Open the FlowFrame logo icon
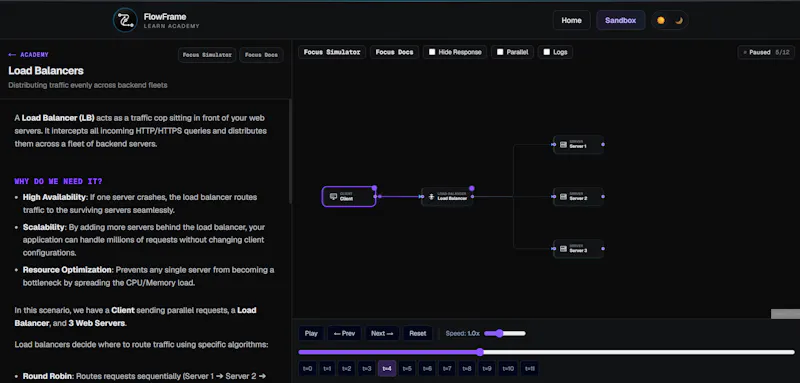The height and width of the screenshot is (383, 800). (x=125, y=20)
